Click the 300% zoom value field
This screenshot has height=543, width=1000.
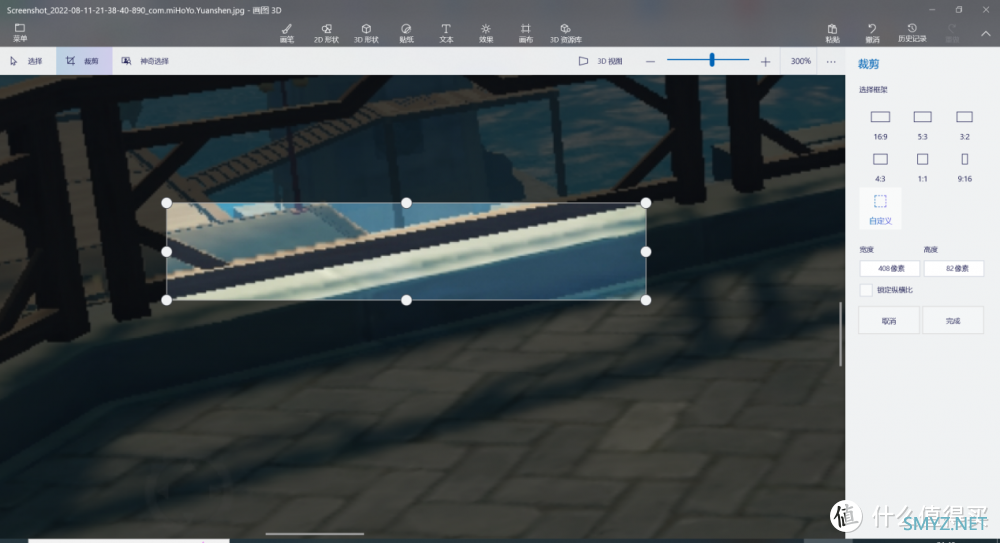(x=800, y=61)
